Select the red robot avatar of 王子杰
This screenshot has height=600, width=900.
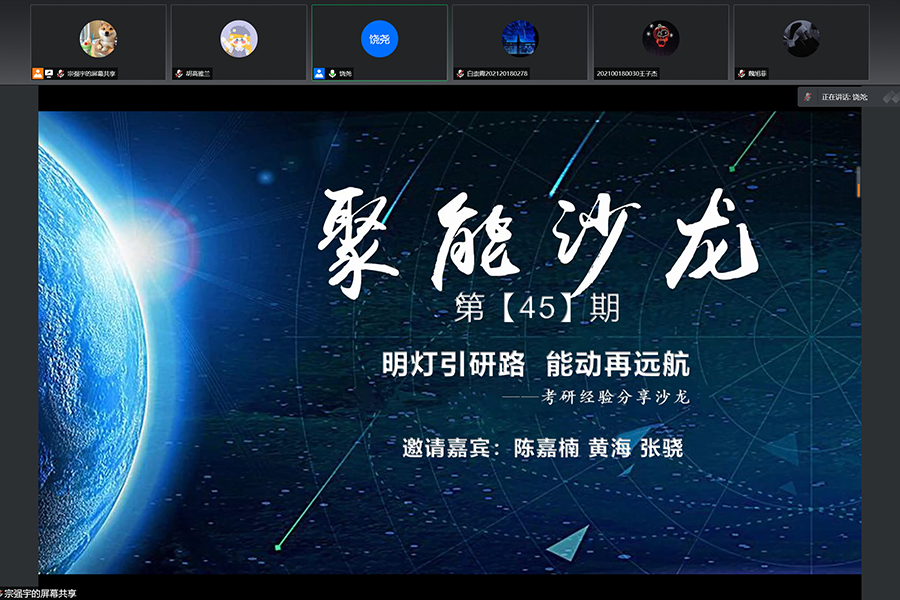pyautogui.click(x=661, y=39)
